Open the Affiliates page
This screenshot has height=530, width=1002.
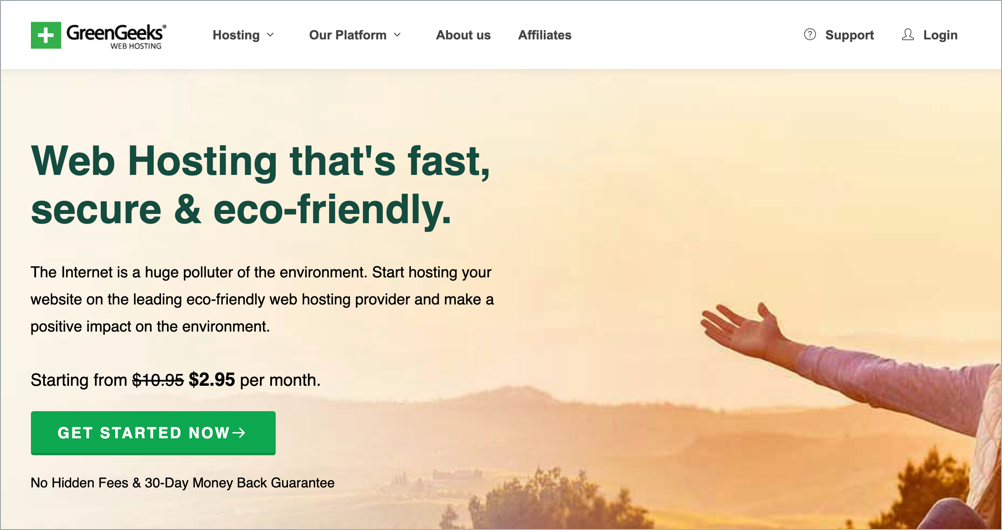[x=544, y=35]
